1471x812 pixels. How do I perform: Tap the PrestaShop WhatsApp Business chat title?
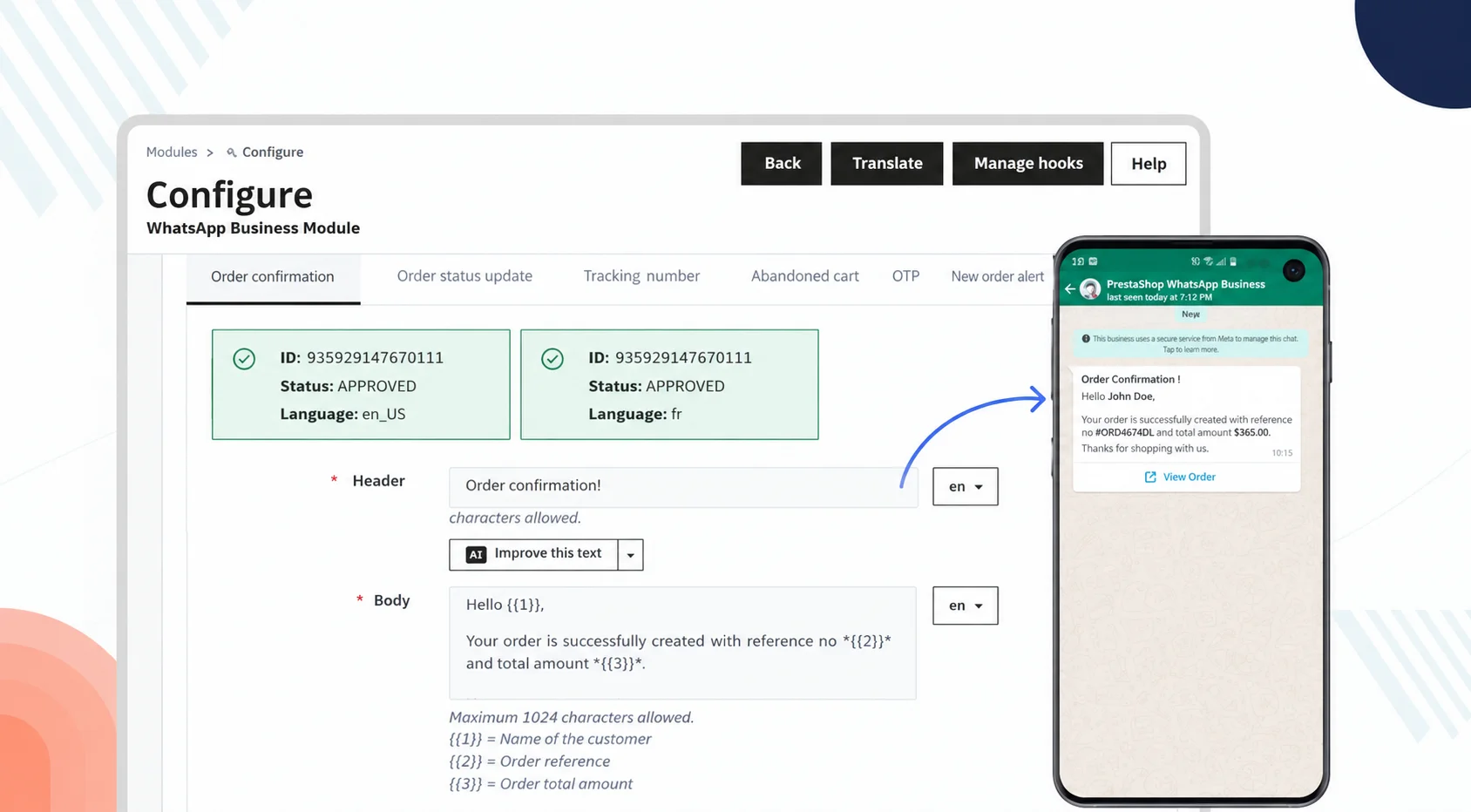[x=1185, y=284]
